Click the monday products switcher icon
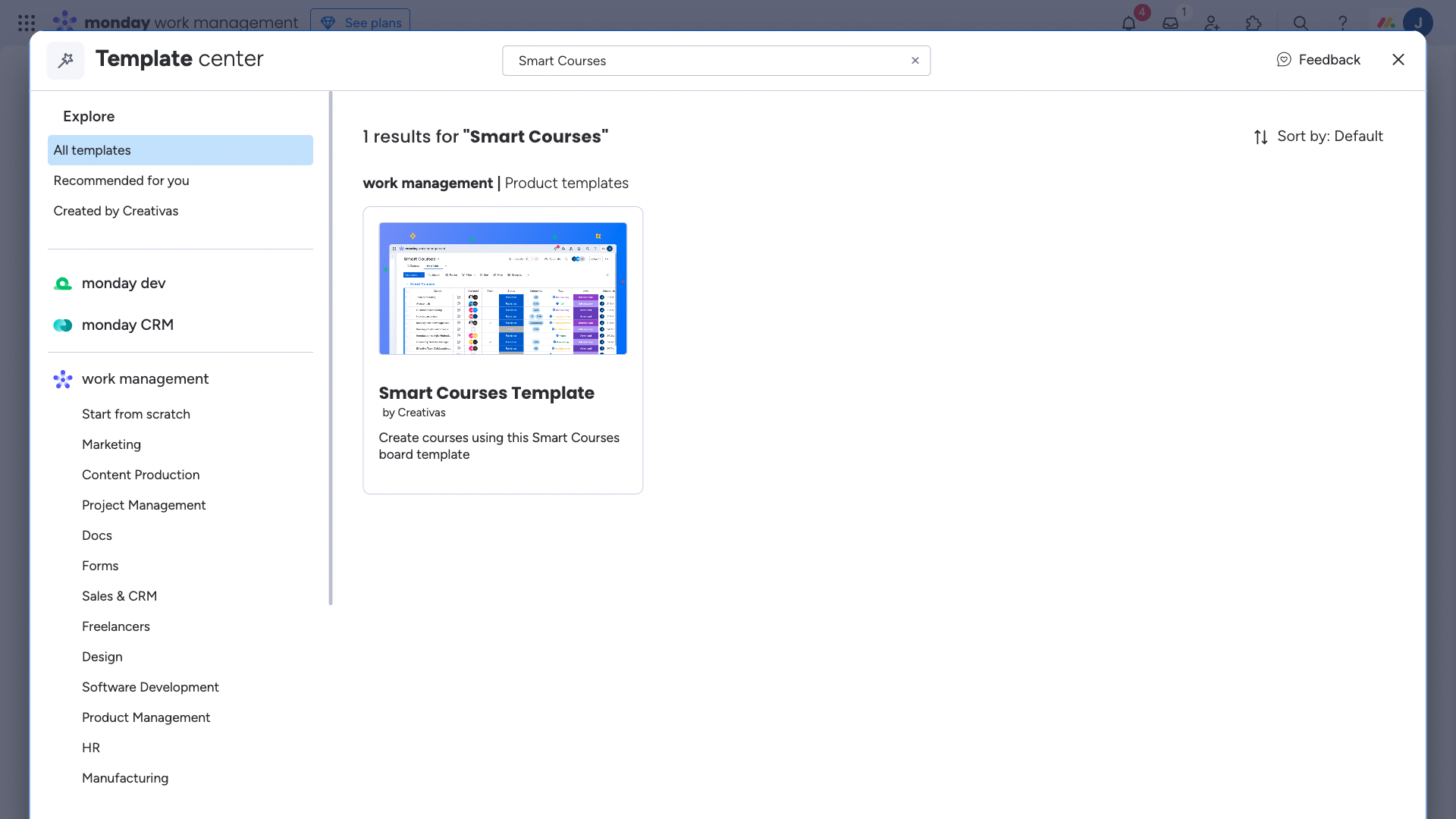The width and height of the screenshot is (1456, 819). 1386,23
